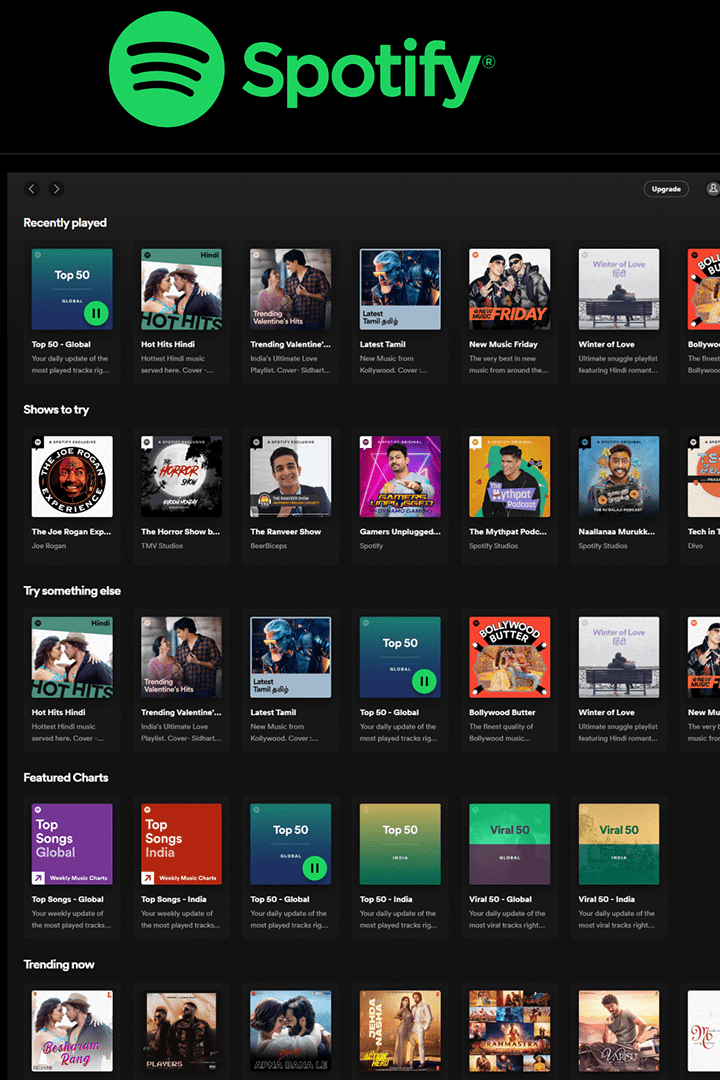Open The Joe Rogan Experience show cover
Image resolution: width=720 pixels, height=1080 pixels.
[72, 477]
